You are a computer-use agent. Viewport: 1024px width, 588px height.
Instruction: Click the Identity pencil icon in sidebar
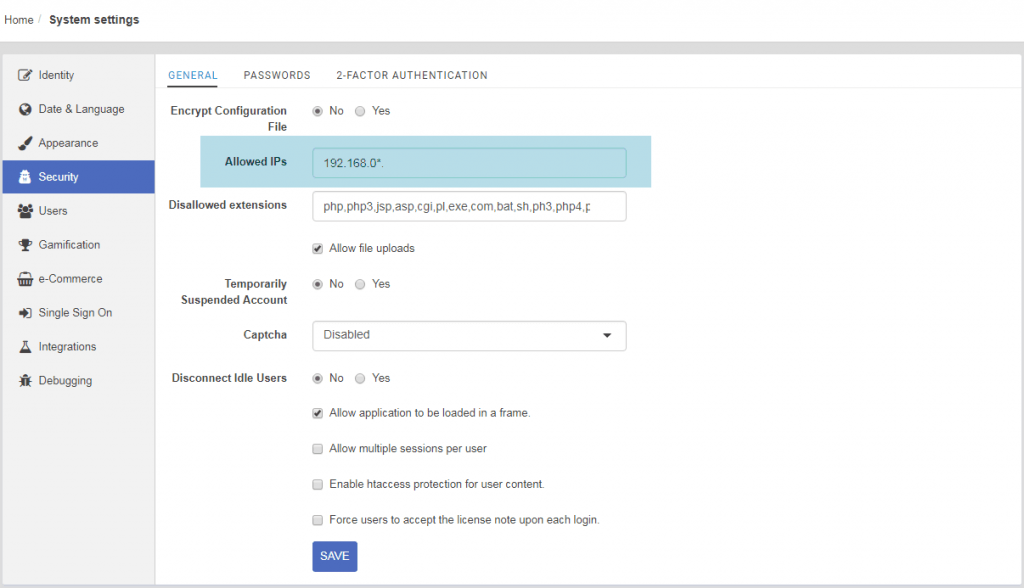pyautogui.click(x=26, y=75)
